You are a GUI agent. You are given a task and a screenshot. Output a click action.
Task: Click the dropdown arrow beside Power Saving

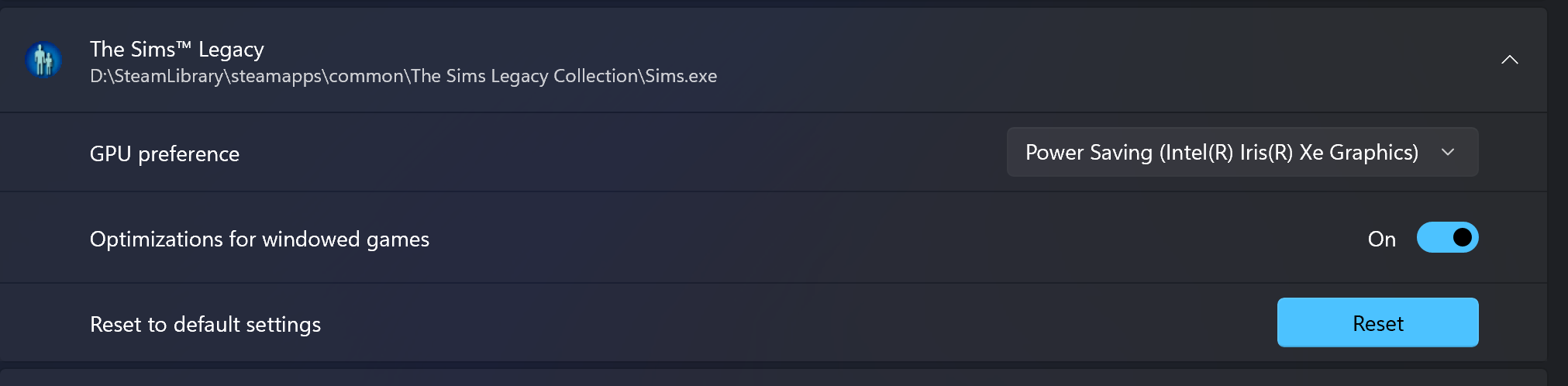click(x=1447, y=153)
